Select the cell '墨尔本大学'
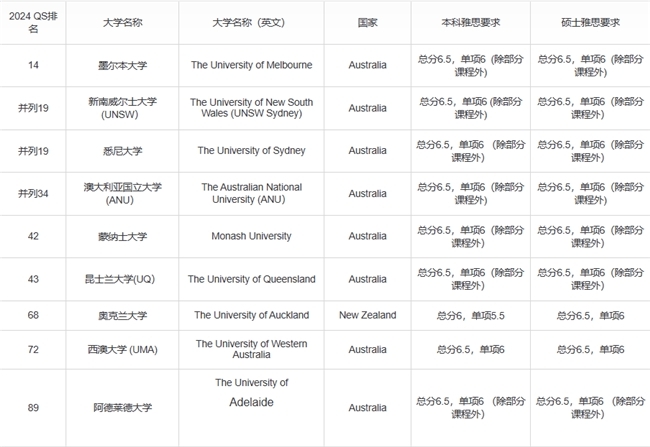650x447 pixels. (x=122, y=66)
